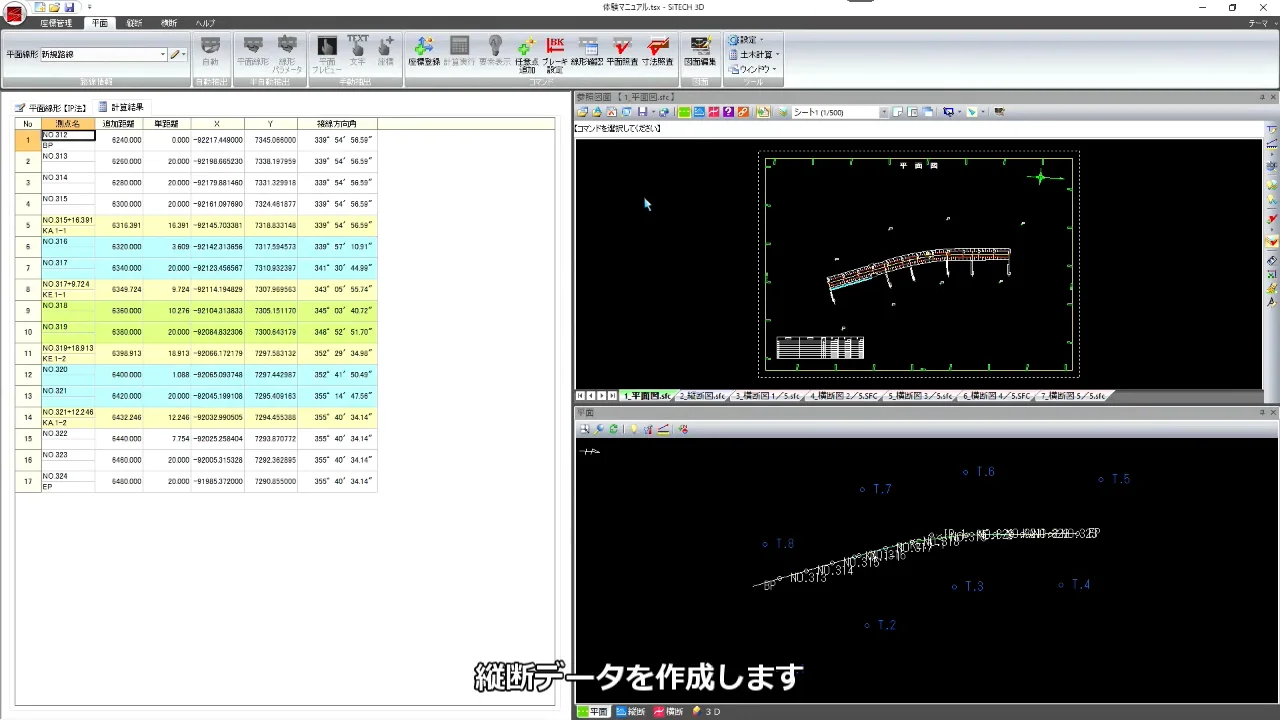
Task: Expand the pencil edit dropdown arrow
Action: (x=184, y=55)
